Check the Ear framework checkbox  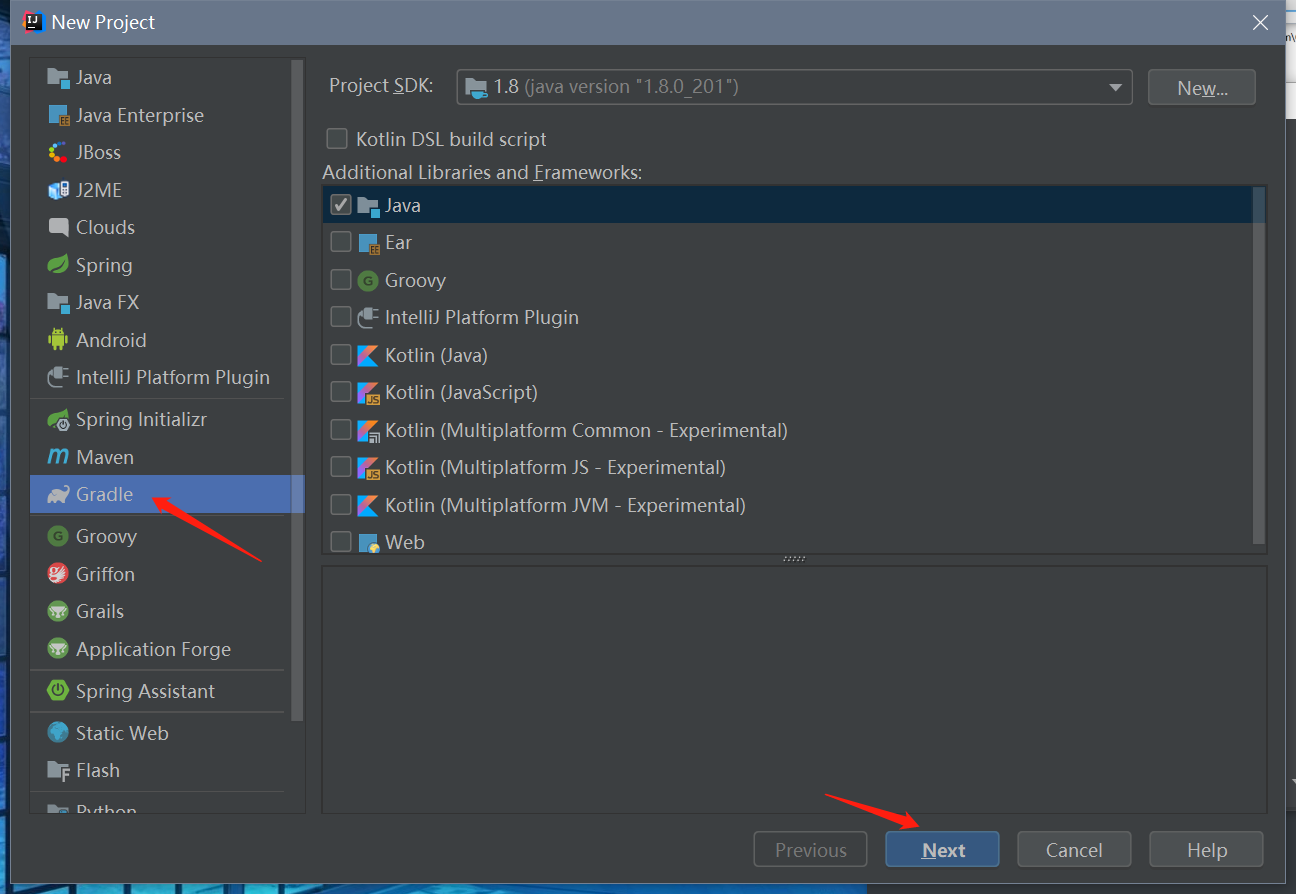341,242
